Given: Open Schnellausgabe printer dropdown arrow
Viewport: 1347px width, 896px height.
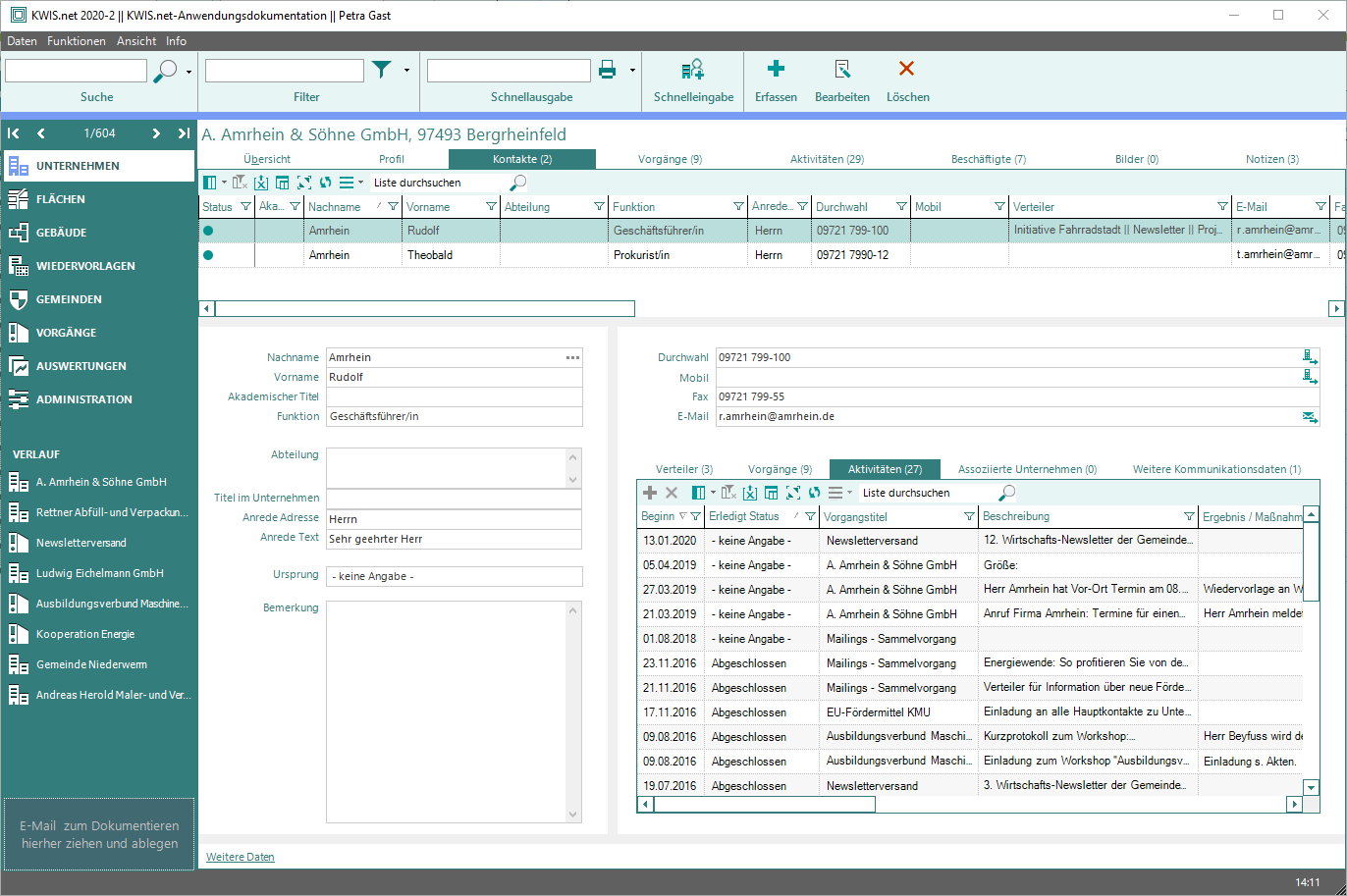Looking at the screenshot, I should [632, 71].
